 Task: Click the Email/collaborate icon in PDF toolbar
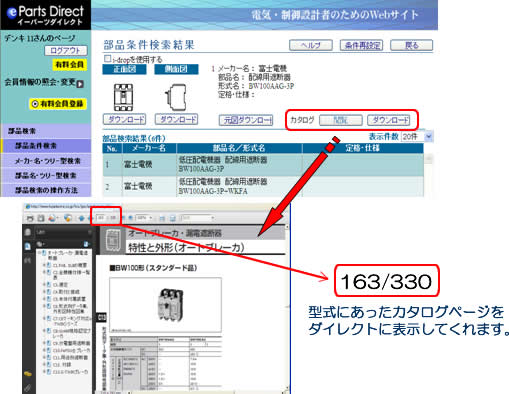53,218
